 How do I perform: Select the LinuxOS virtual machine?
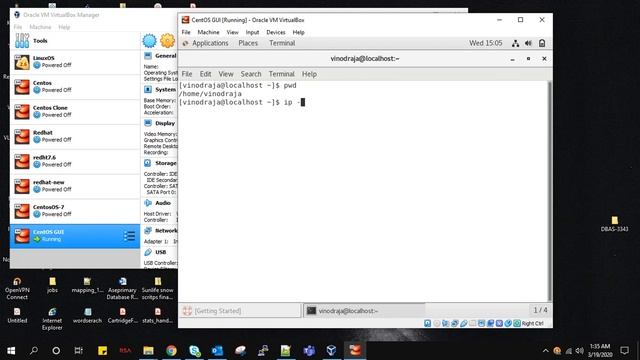tap(75, 62)
